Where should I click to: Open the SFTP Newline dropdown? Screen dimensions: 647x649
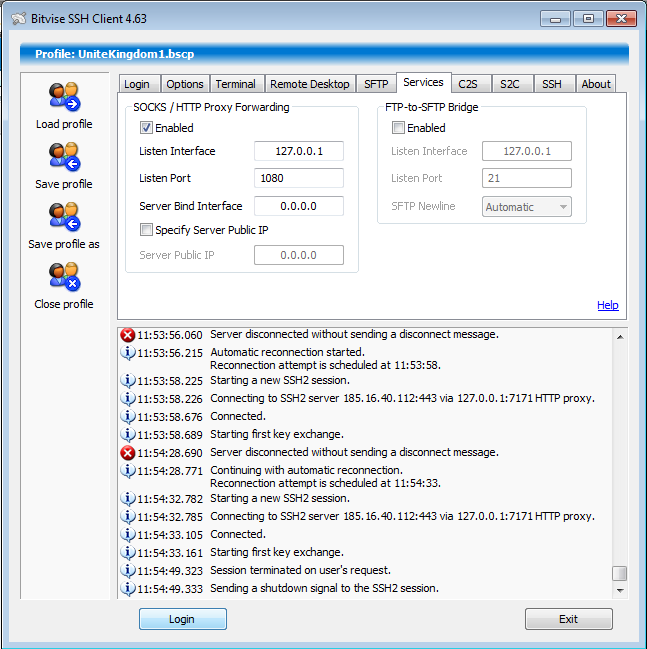[527, 207]
